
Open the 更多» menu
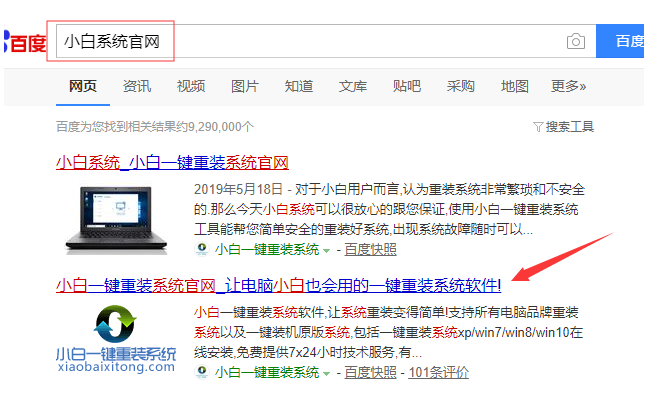569,86
